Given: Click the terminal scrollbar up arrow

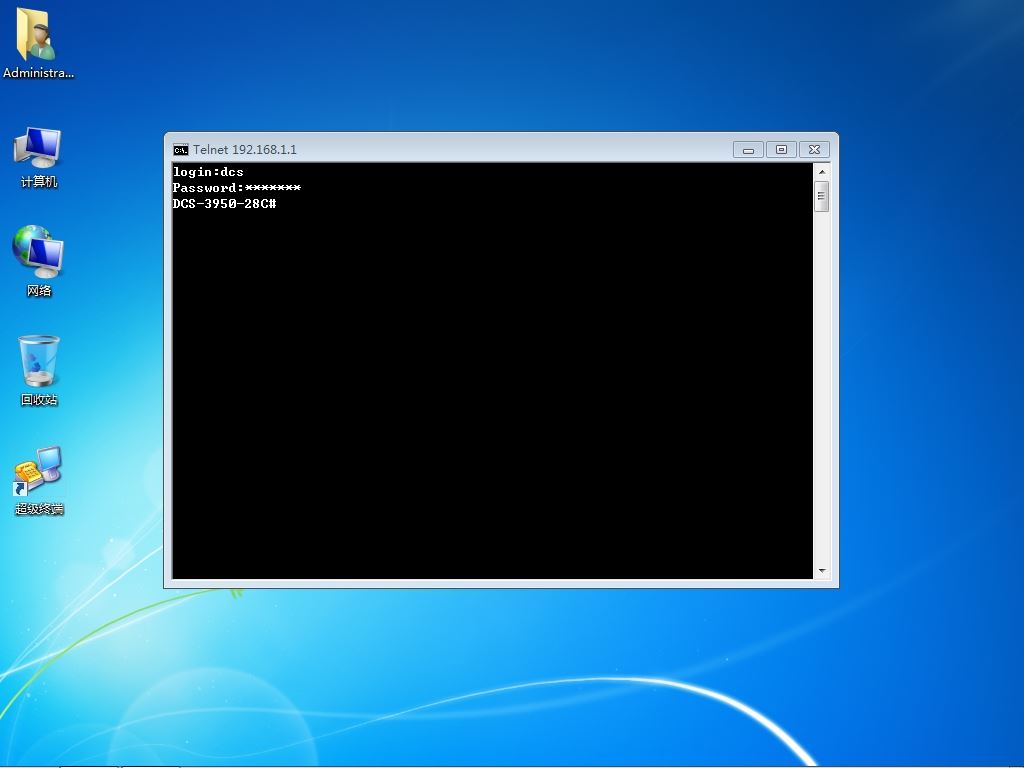Looking at the screenshot, I should coord(822,172).
